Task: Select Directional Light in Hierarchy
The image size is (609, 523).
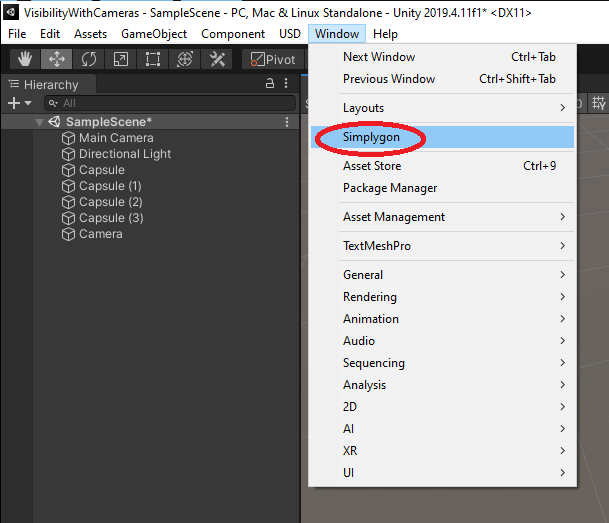Action: click(125, 154)
